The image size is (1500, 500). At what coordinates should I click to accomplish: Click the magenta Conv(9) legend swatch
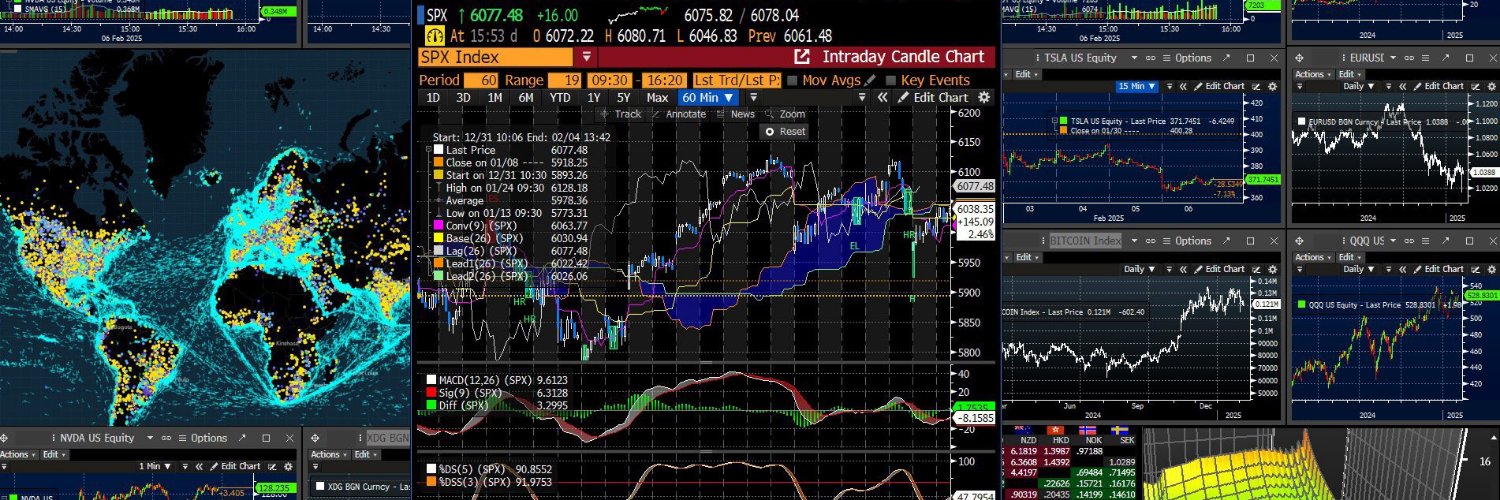[x=438, y=226]
